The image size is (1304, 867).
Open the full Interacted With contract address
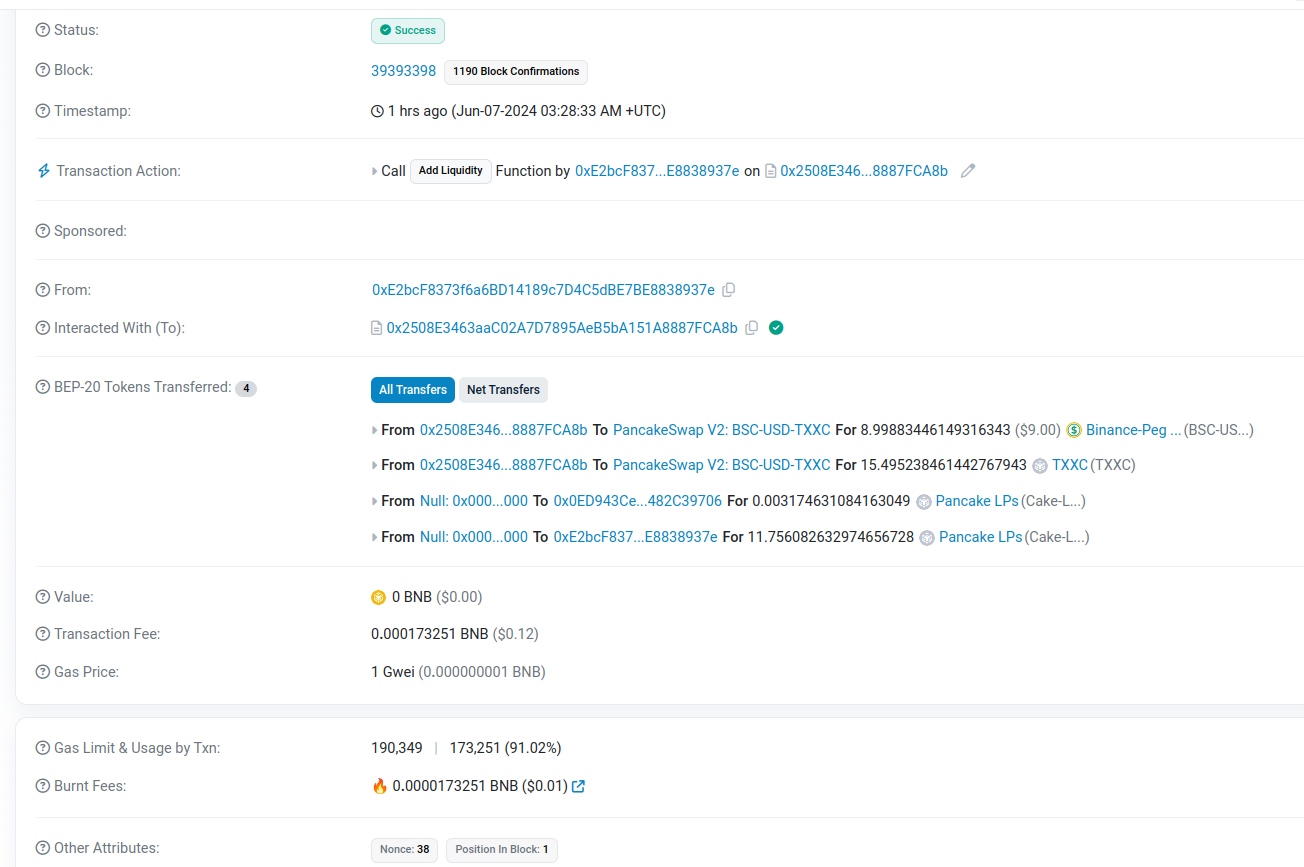click(x=562, y=328)
